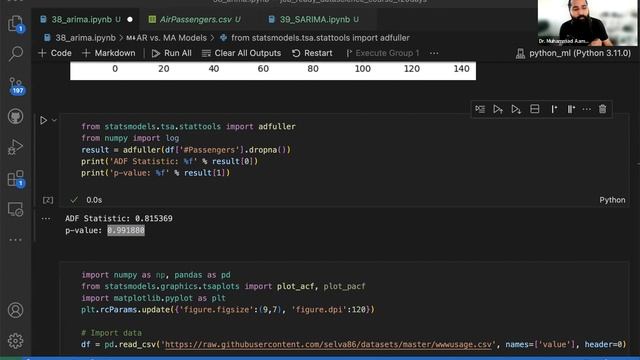Click Run All in notebook toolbar
The image size is (640, 360).
click(x=171, y=53)
